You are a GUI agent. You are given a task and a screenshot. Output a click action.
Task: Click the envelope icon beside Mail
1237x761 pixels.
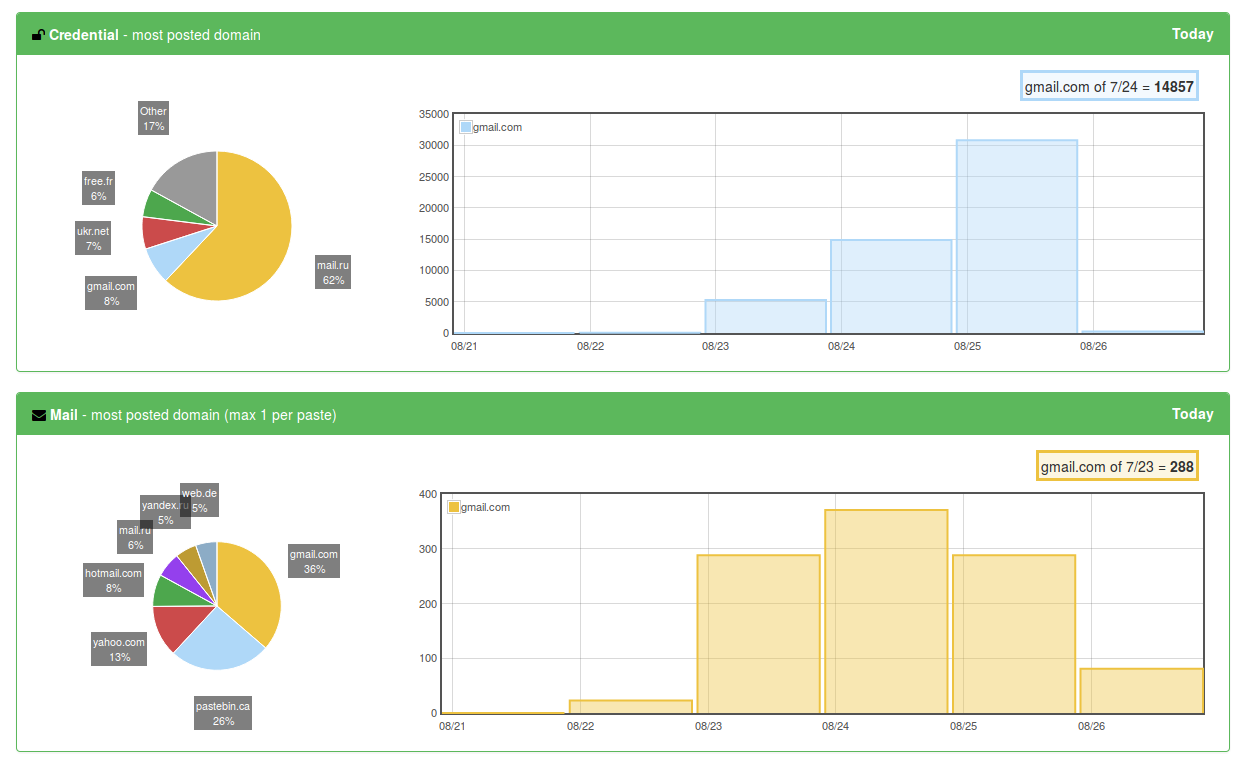pyautogui.click(x=38, y=414)
